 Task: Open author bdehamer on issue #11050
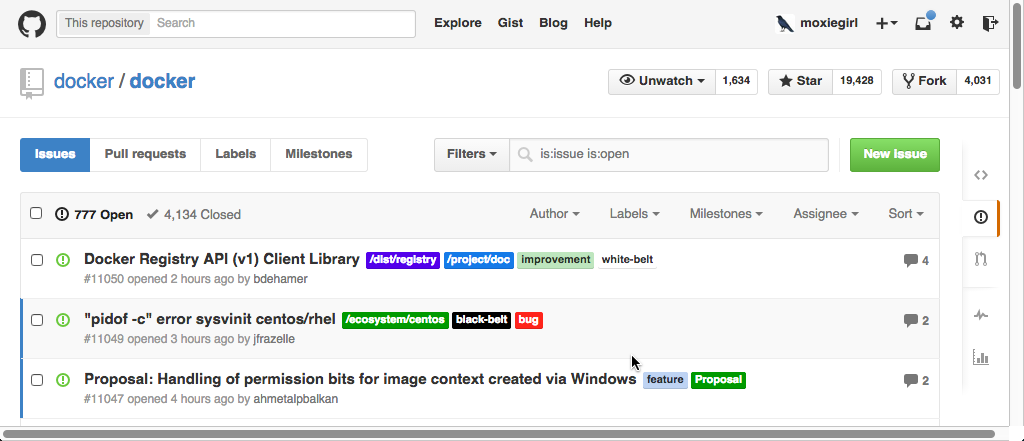(280, 279)
